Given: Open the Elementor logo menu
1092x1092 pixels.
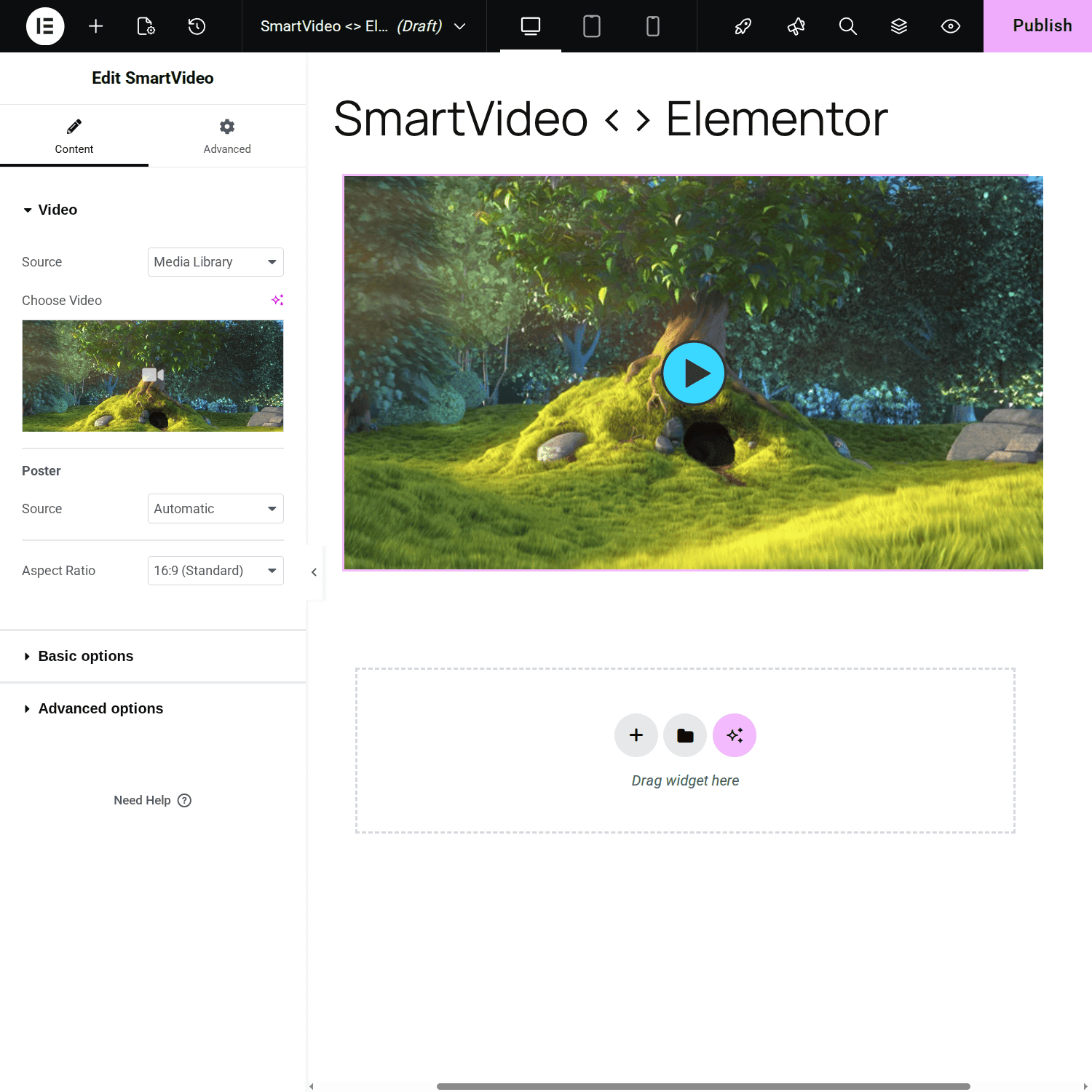Looking at the screenshot, I should tap(45, 26).
